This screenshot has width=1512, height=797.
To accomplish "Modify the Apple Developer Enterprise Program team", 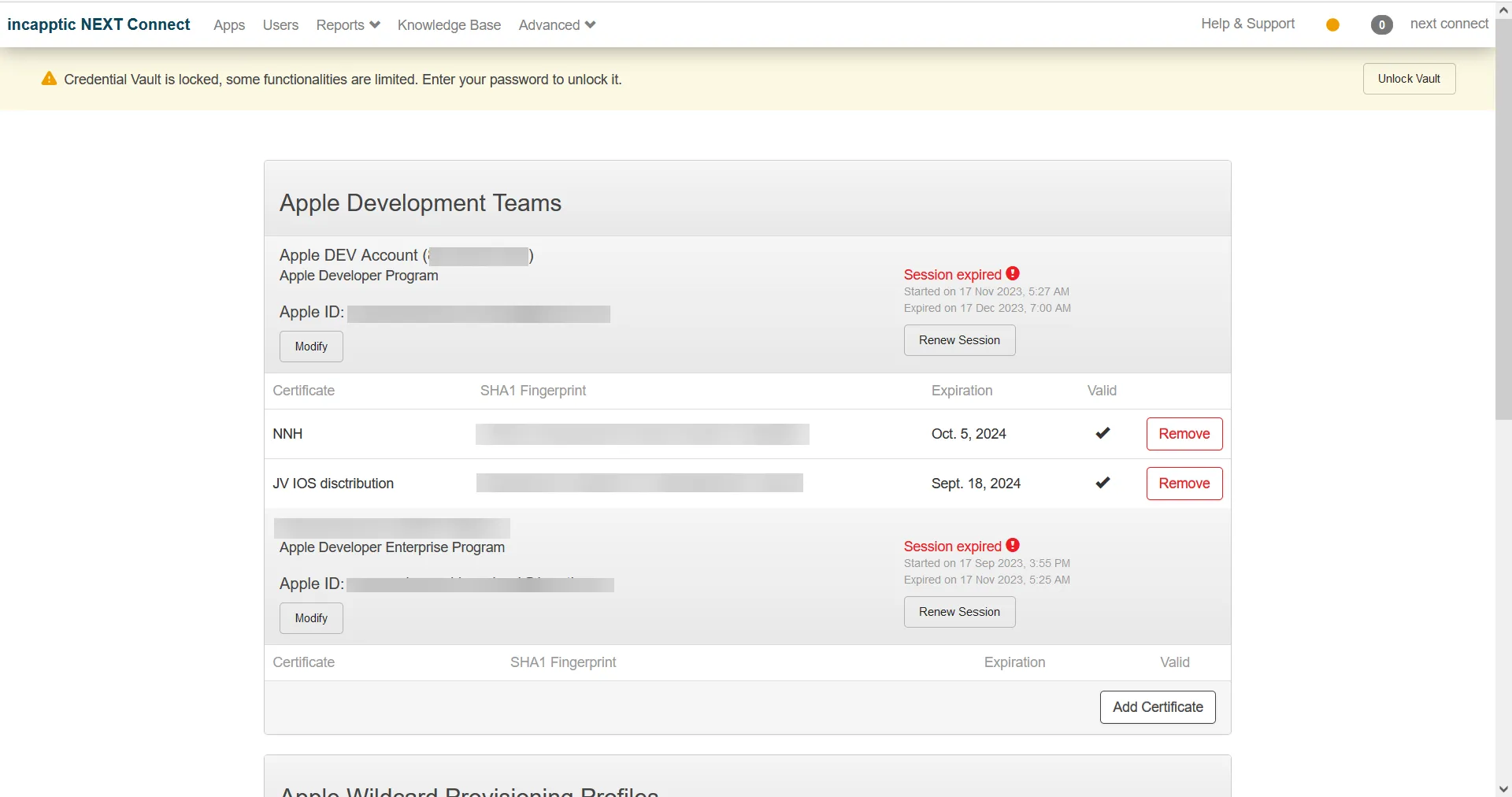I will tap(311, 618).
